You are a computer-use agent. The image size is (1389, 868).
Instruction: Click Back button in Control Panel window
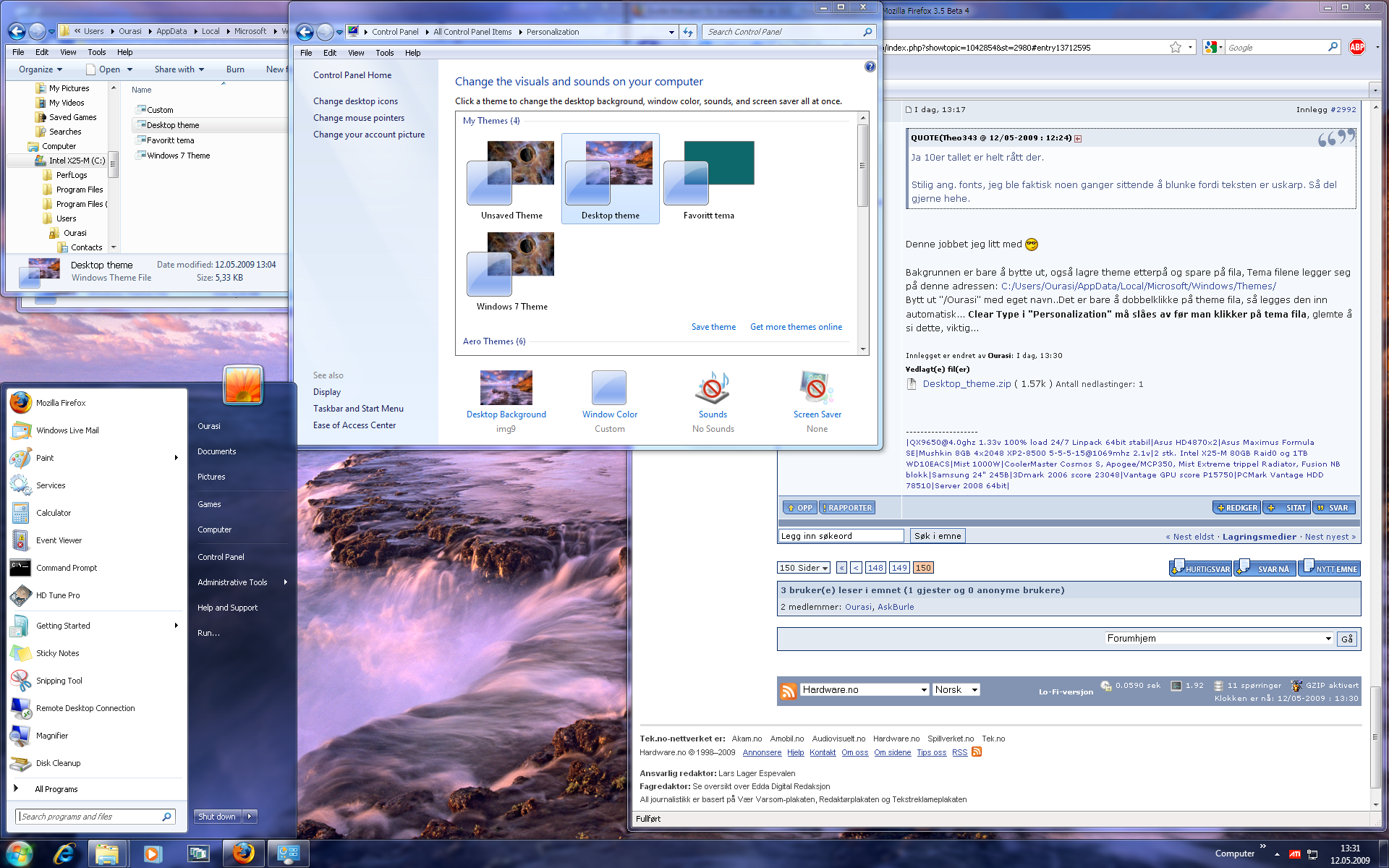305,32
